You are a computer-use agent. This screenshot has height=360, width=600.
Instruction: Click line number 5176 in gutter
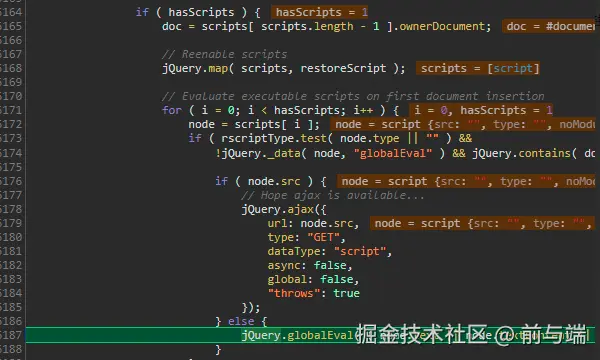[11, 181]
